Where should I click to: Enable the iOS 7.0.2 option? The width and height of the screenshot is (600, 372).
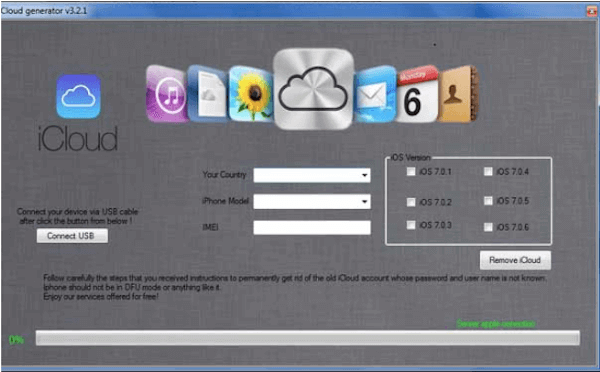tap(411, 202)
